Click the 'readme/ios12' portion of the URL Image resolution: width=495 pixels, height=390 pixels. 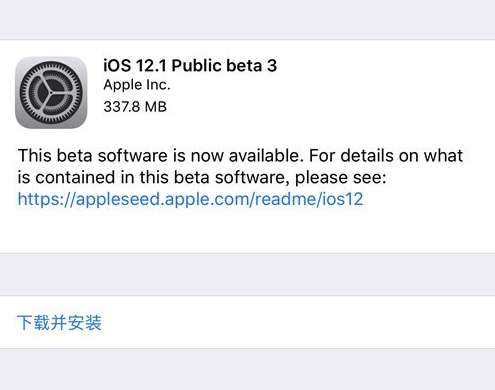pos(309,199)
